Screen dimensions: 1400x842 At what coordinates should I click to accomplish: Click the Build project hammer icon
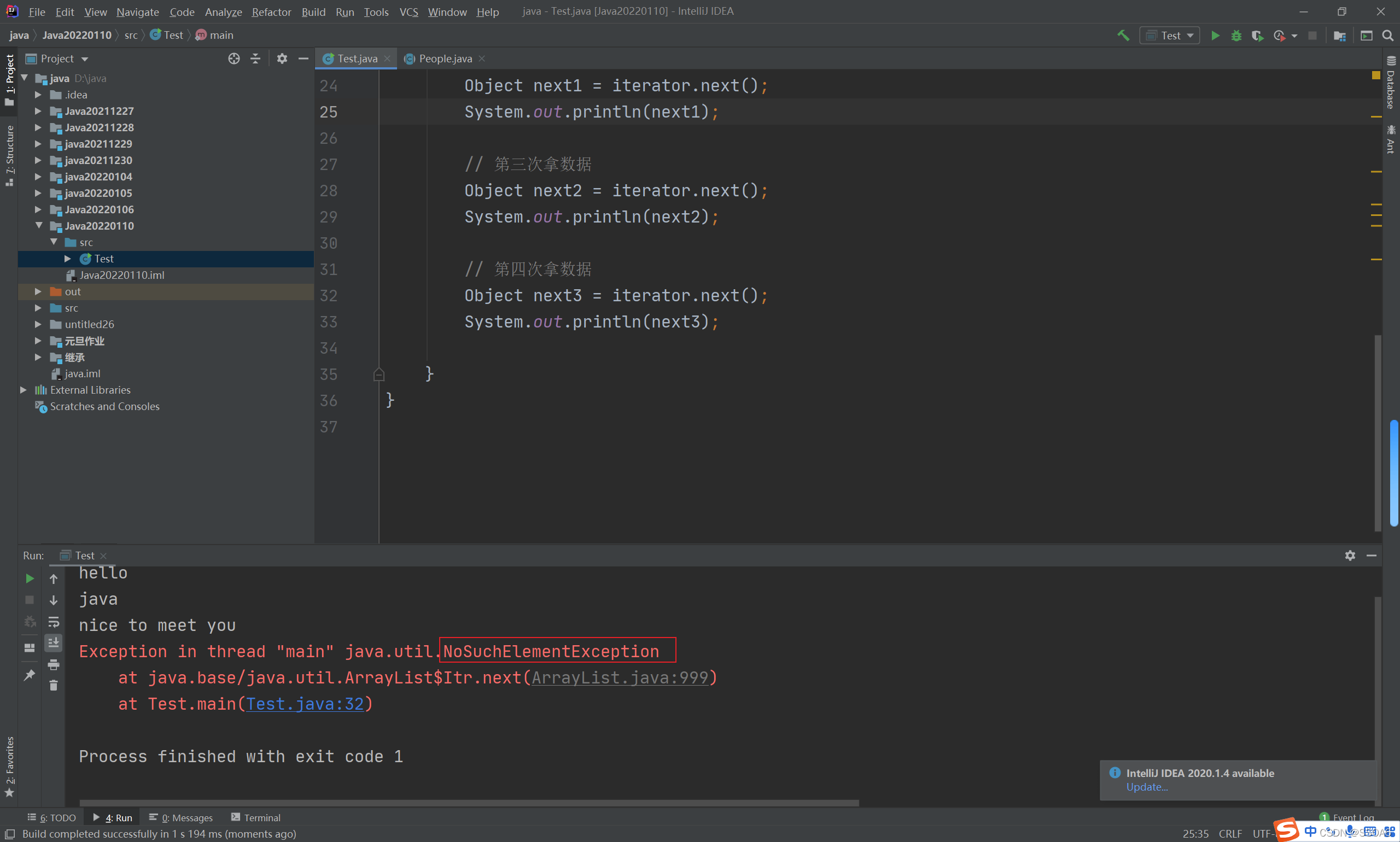click(1123, 35)
